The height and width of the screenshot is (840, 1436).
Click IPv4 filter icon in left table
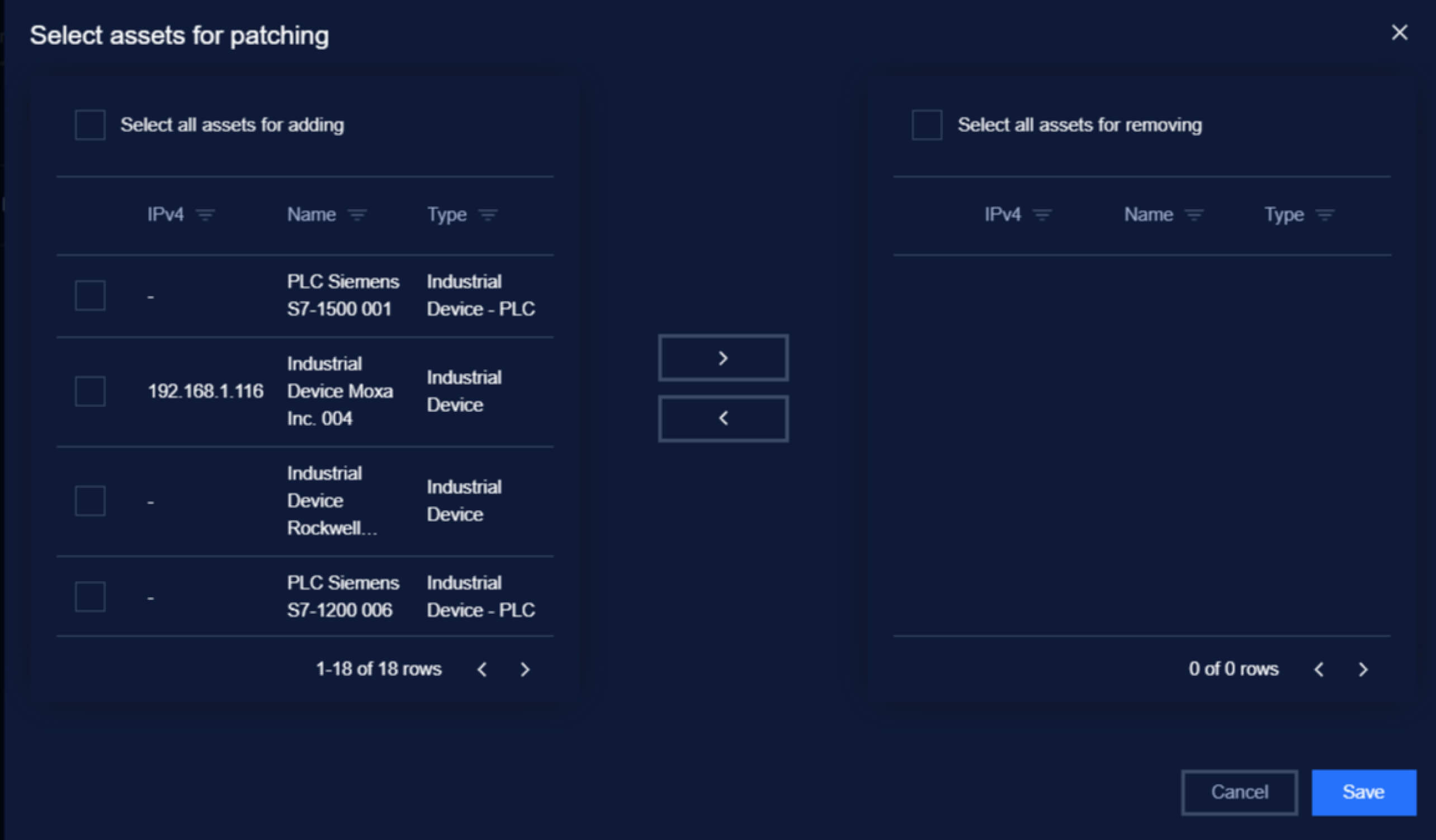[205, 215]
